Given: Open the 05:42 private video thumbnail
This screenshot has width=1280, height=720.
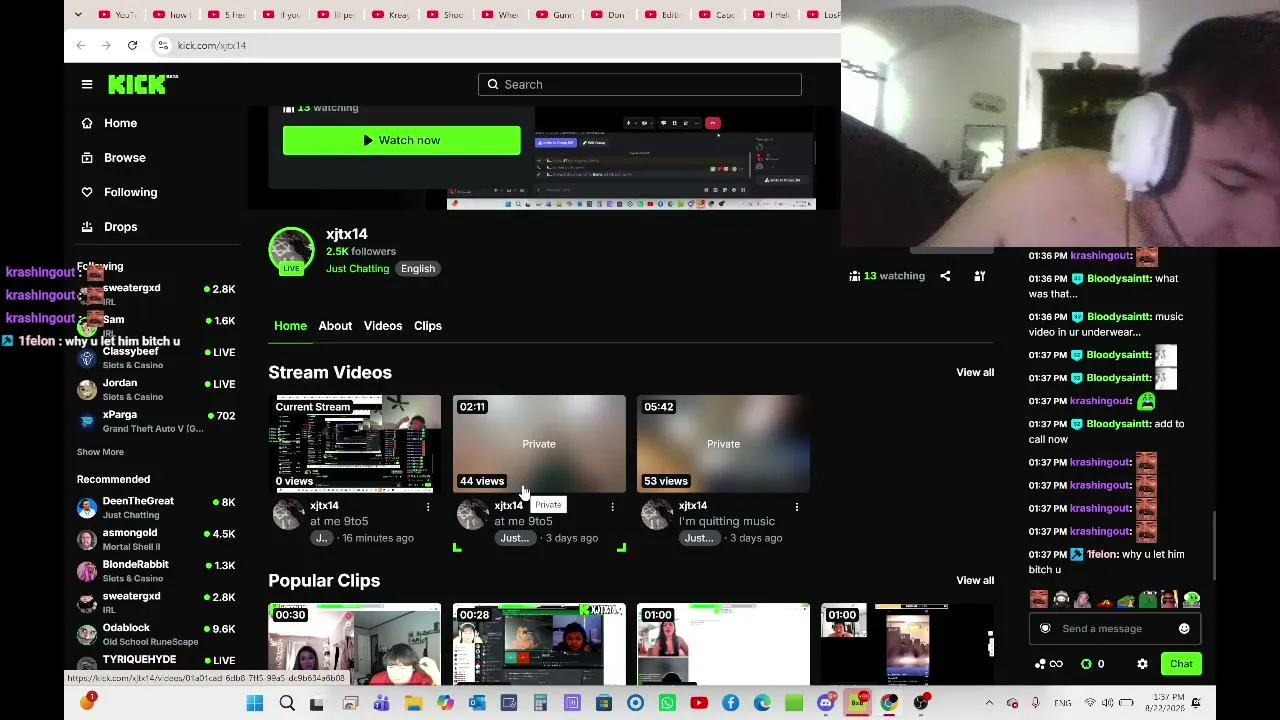Looking at the screenshot, I should coord(723,444).
